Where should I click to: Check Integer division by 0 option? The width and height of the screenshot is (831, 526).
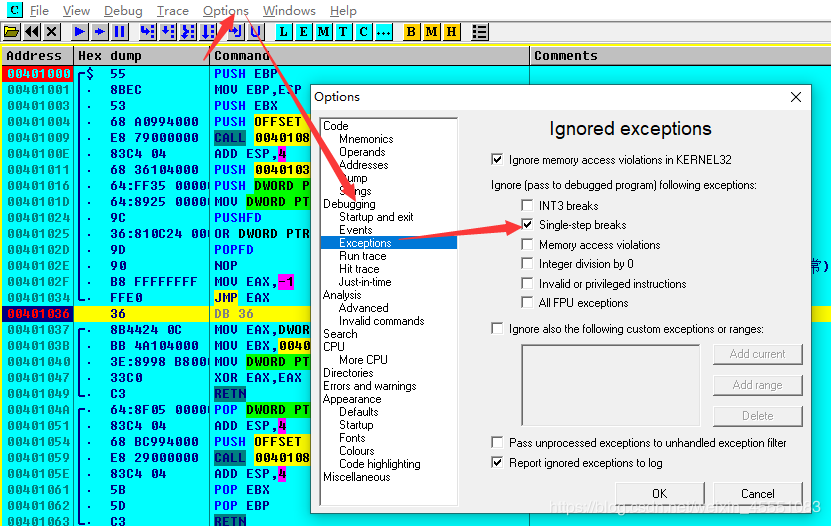click(x=527, y=263)
